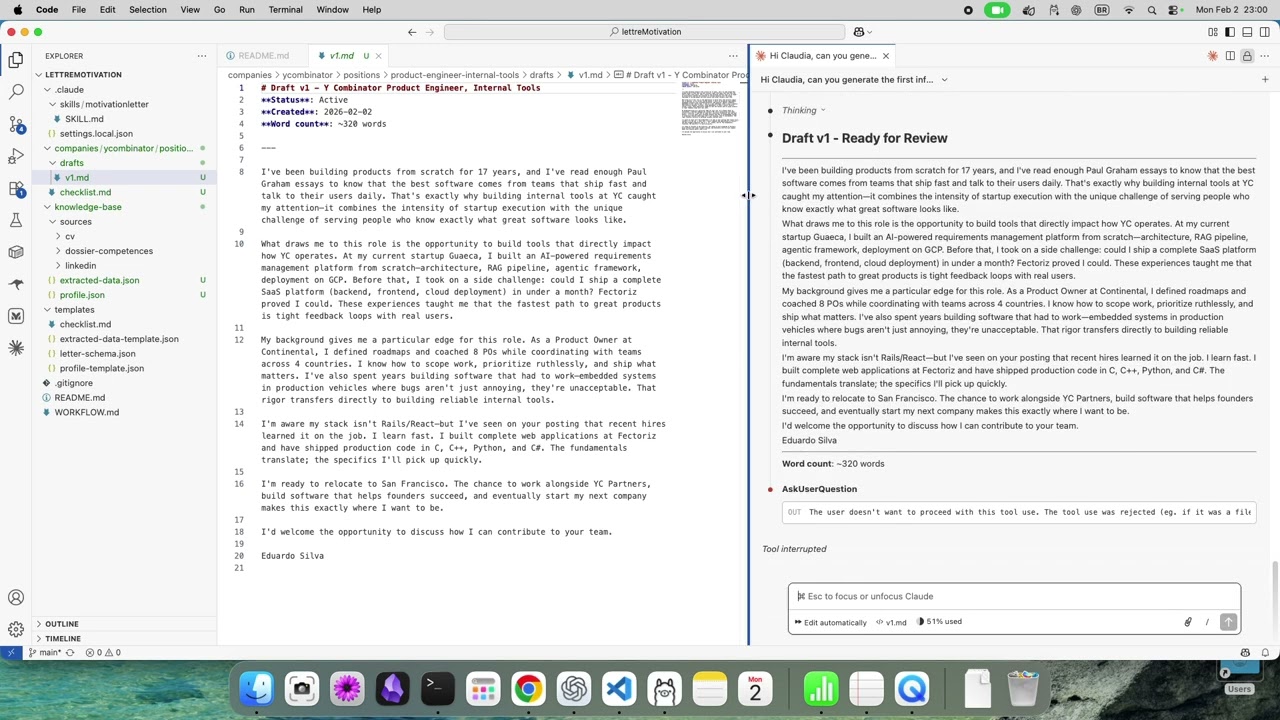Viewport: 1280px width, 720px height.
Task: Open the Accounts menu in activity bar
Action: coord(16,598)
